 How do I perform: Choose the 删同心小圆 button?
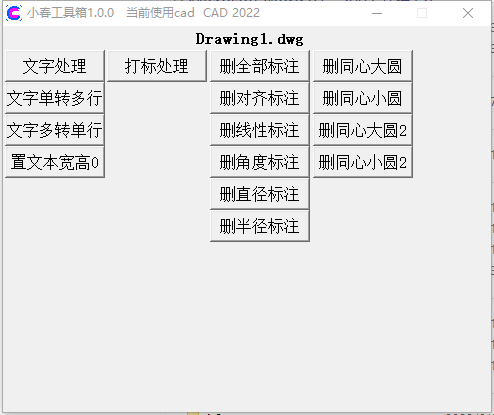[x=363, y=98]
